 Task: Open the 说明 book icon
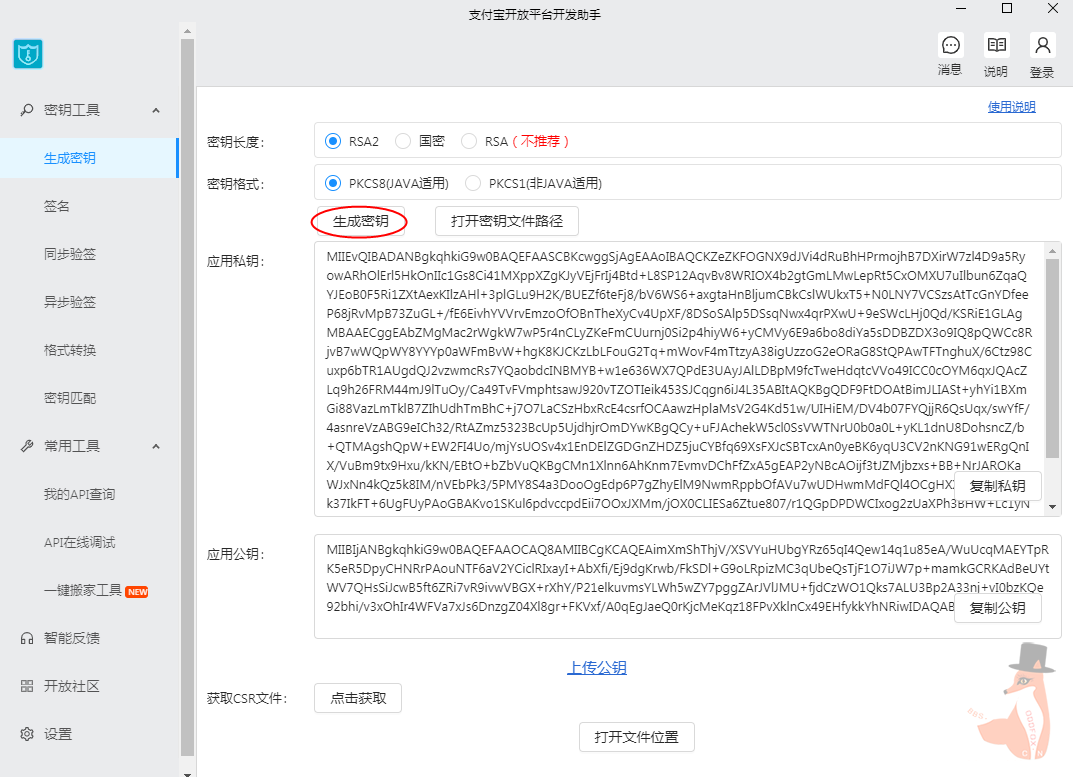point(996,46)
